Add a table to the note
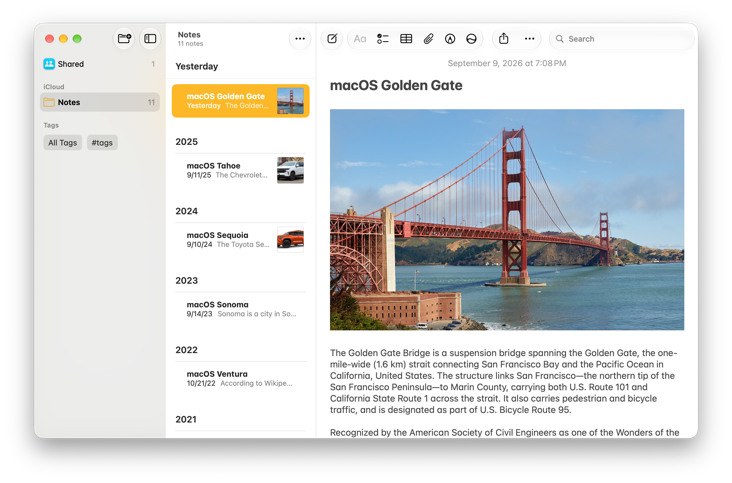This screenshot has height=483, width=732. click(x=406, y=39)
